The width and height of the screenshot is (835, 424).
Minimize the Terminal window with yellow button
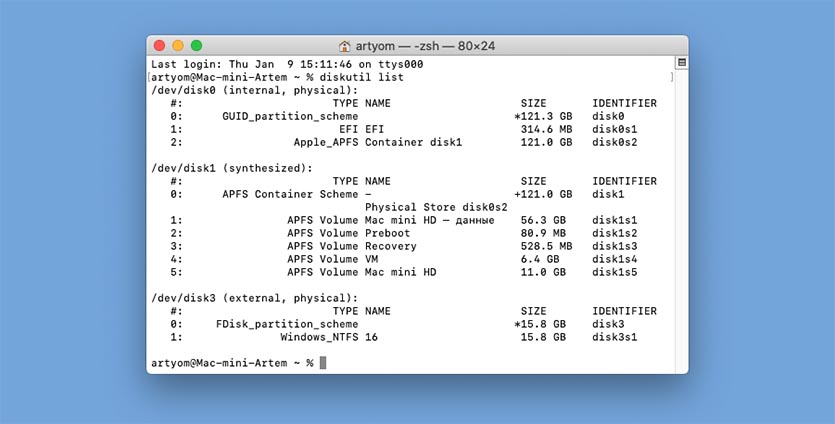pyautogui.click(x=178, y=46)
